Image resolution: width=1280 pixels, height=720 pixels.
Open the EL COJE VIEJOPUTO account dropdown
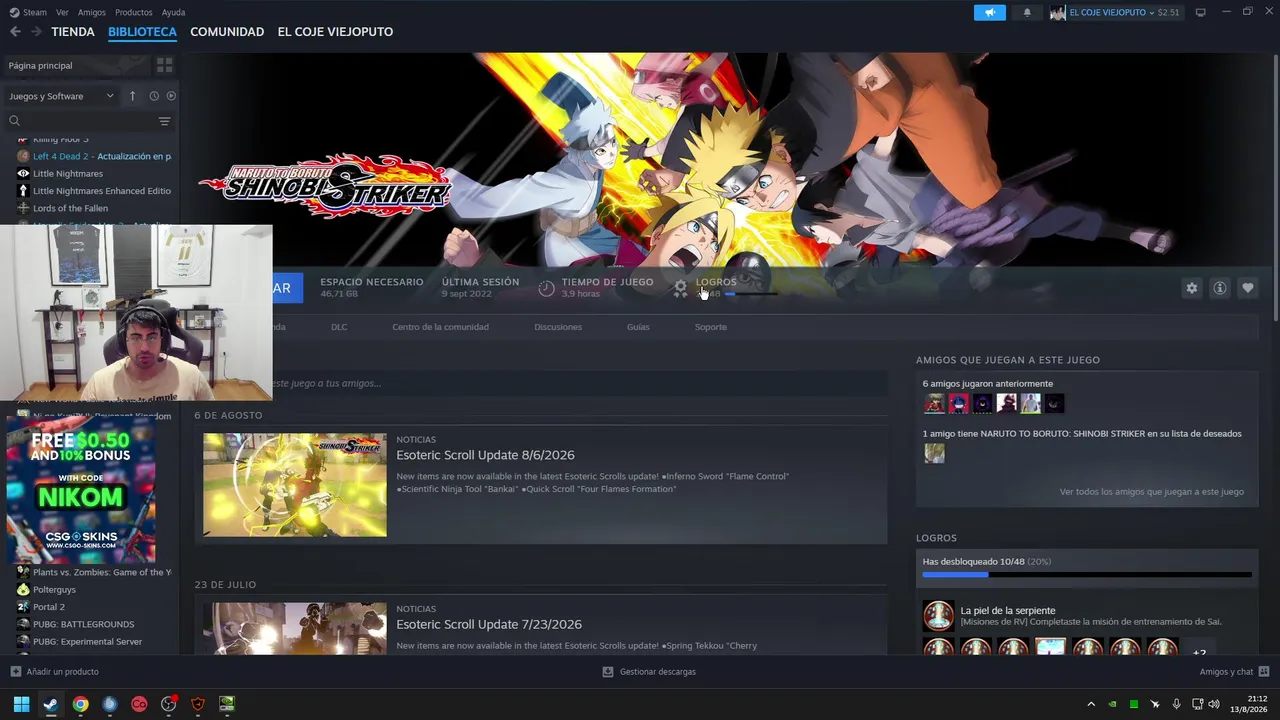point(1115,12)
